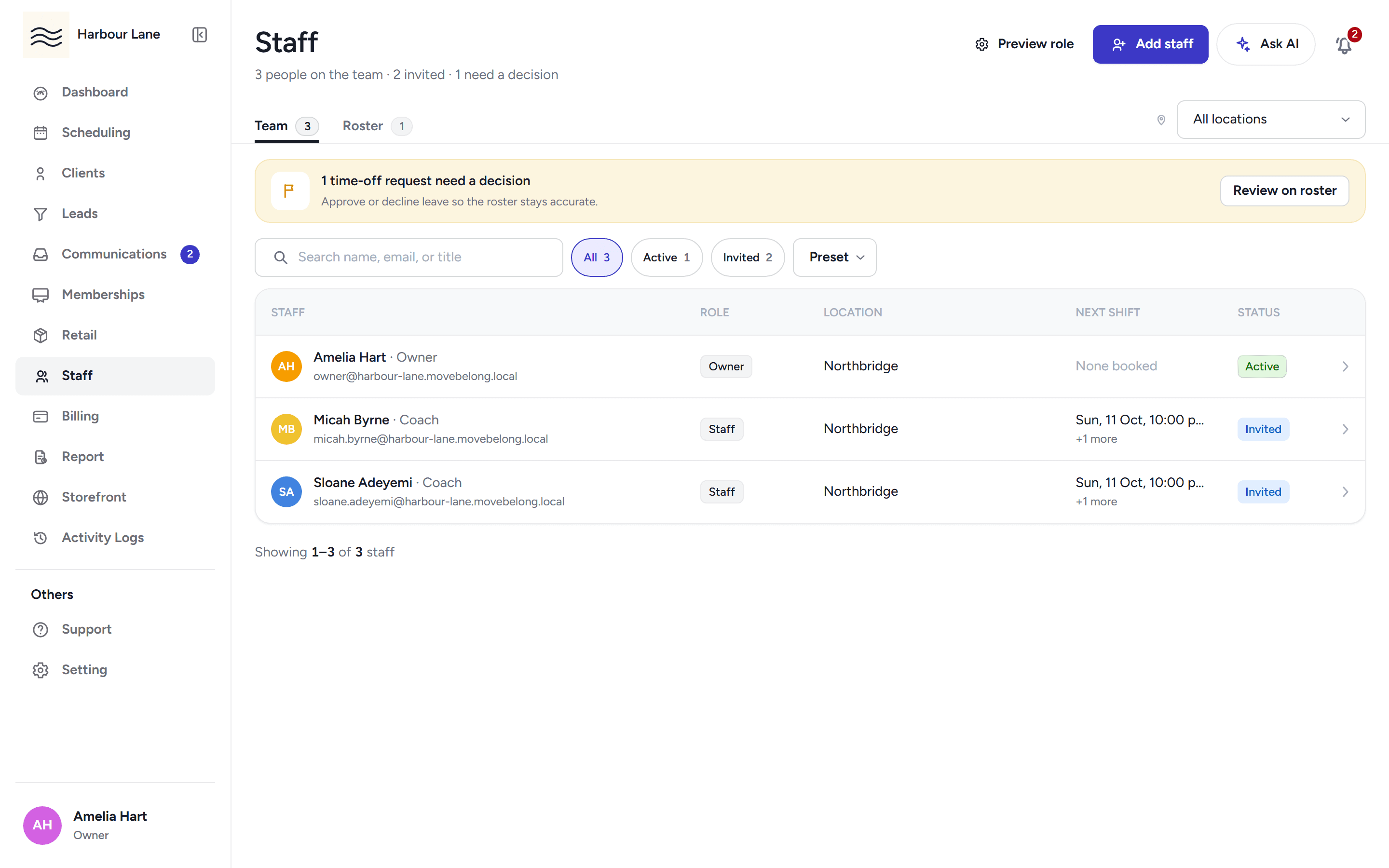
Task: Open Memberships card icon
Action: tap(40, 295)
